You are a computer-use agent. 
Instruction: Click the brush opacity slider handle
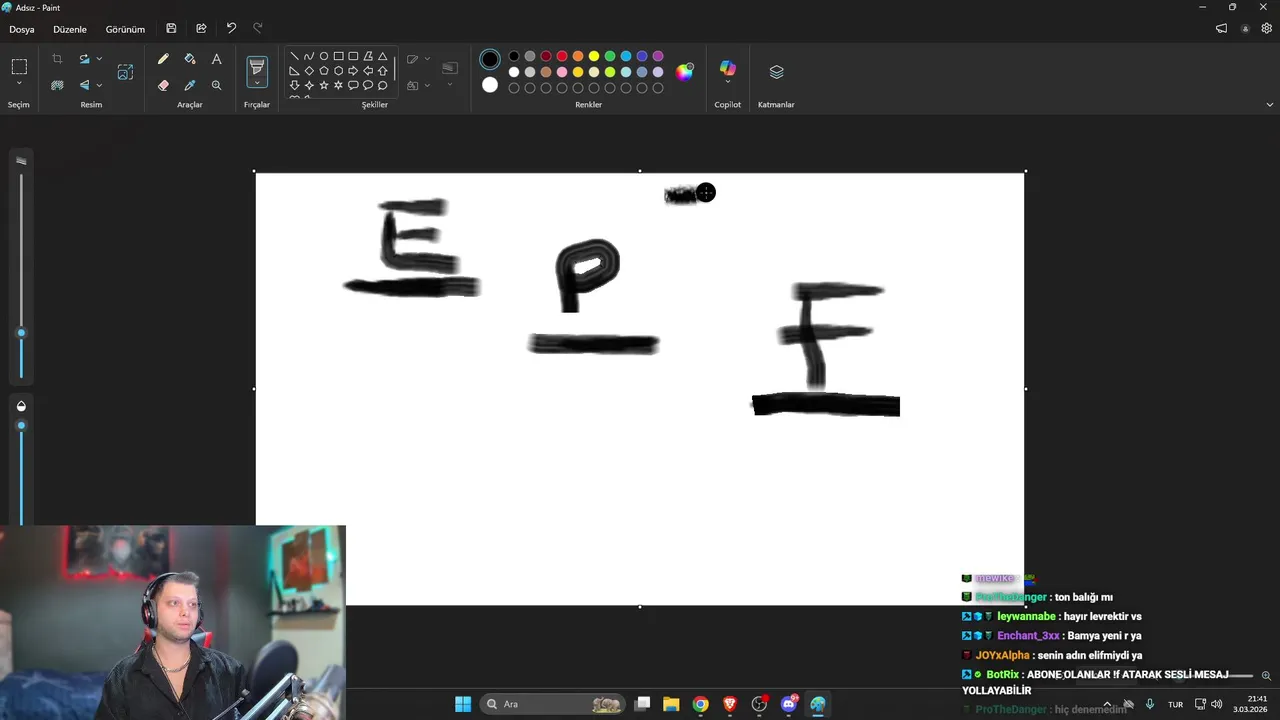pyautogui.click(x=21, y=426)
